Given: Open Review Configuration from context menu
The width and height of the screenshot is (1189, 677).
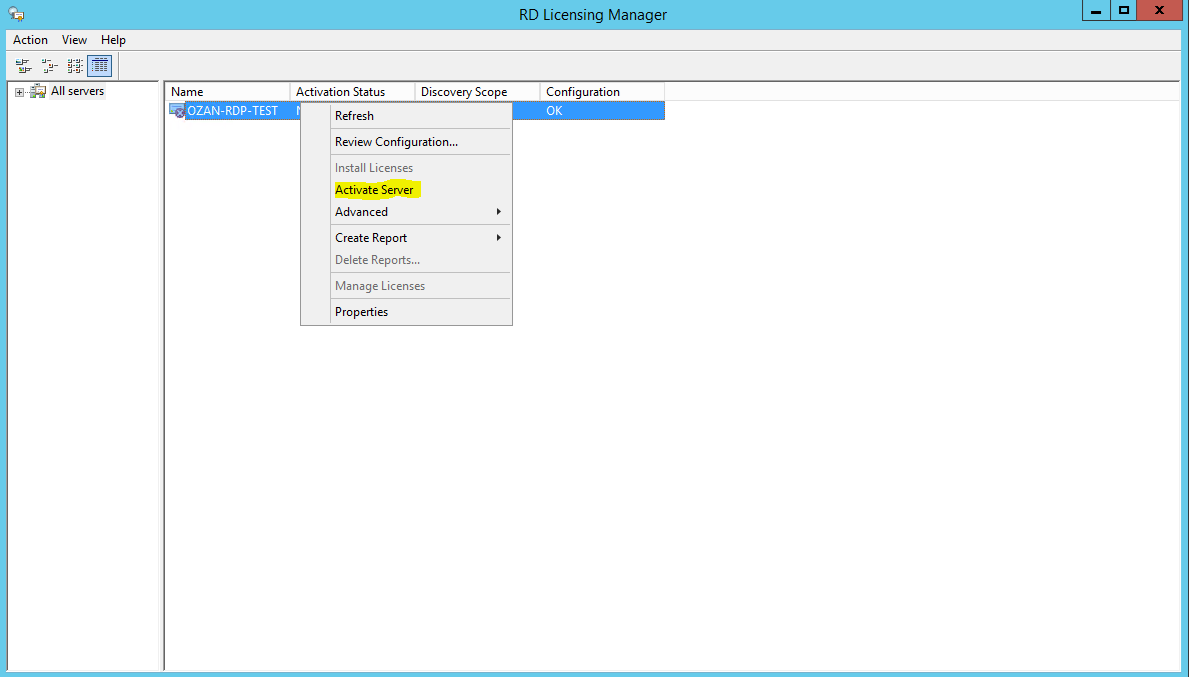Looking at the screenshot, I should tap(396, 142).
